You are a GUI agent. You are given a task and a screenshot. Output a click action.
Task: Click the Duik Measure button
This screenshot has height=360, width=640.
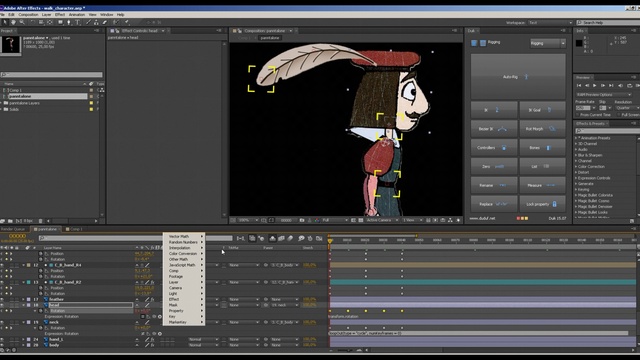542,185
